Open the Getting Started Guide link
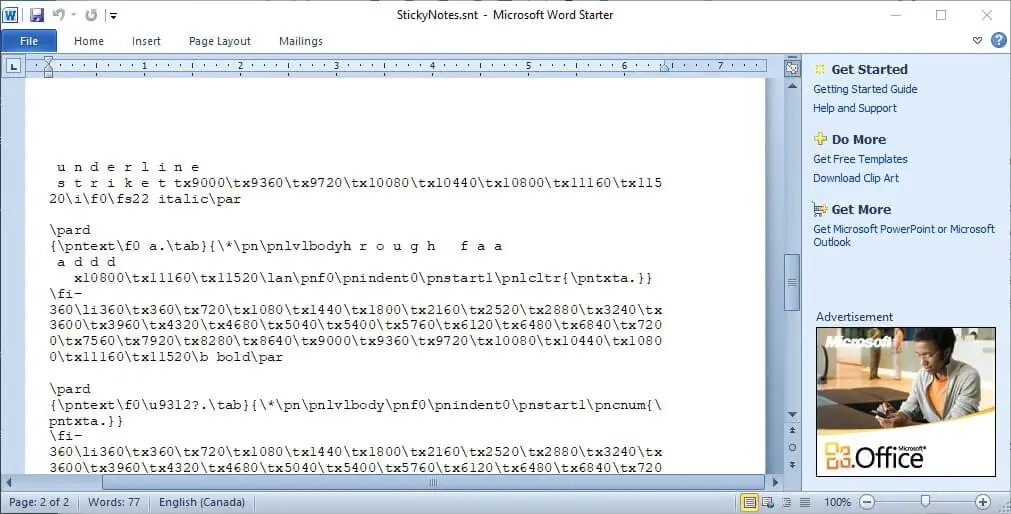This screenshot has height=514, width=1011. [865, 89]
